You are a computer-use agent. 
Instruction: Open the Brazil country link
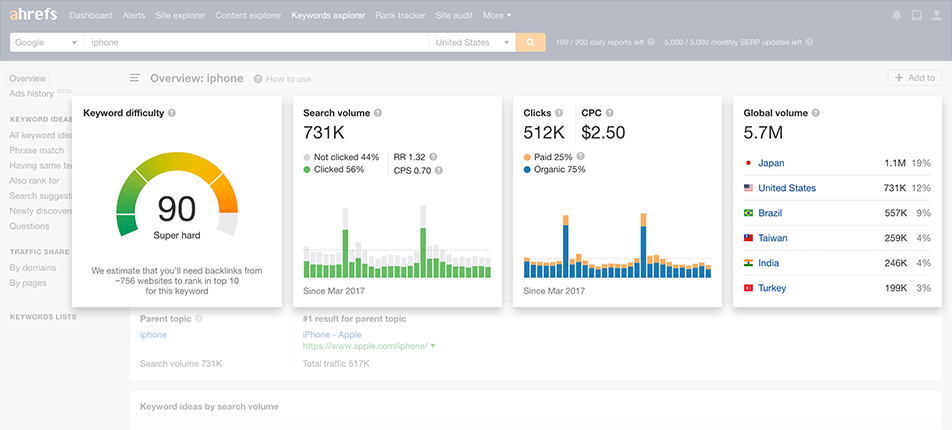tap(771, 213)
